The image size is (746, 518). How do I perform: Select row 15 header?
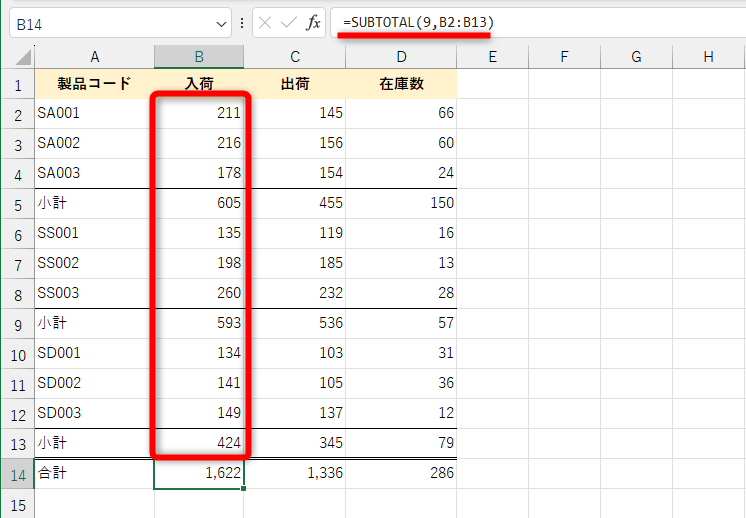point(18,504)
